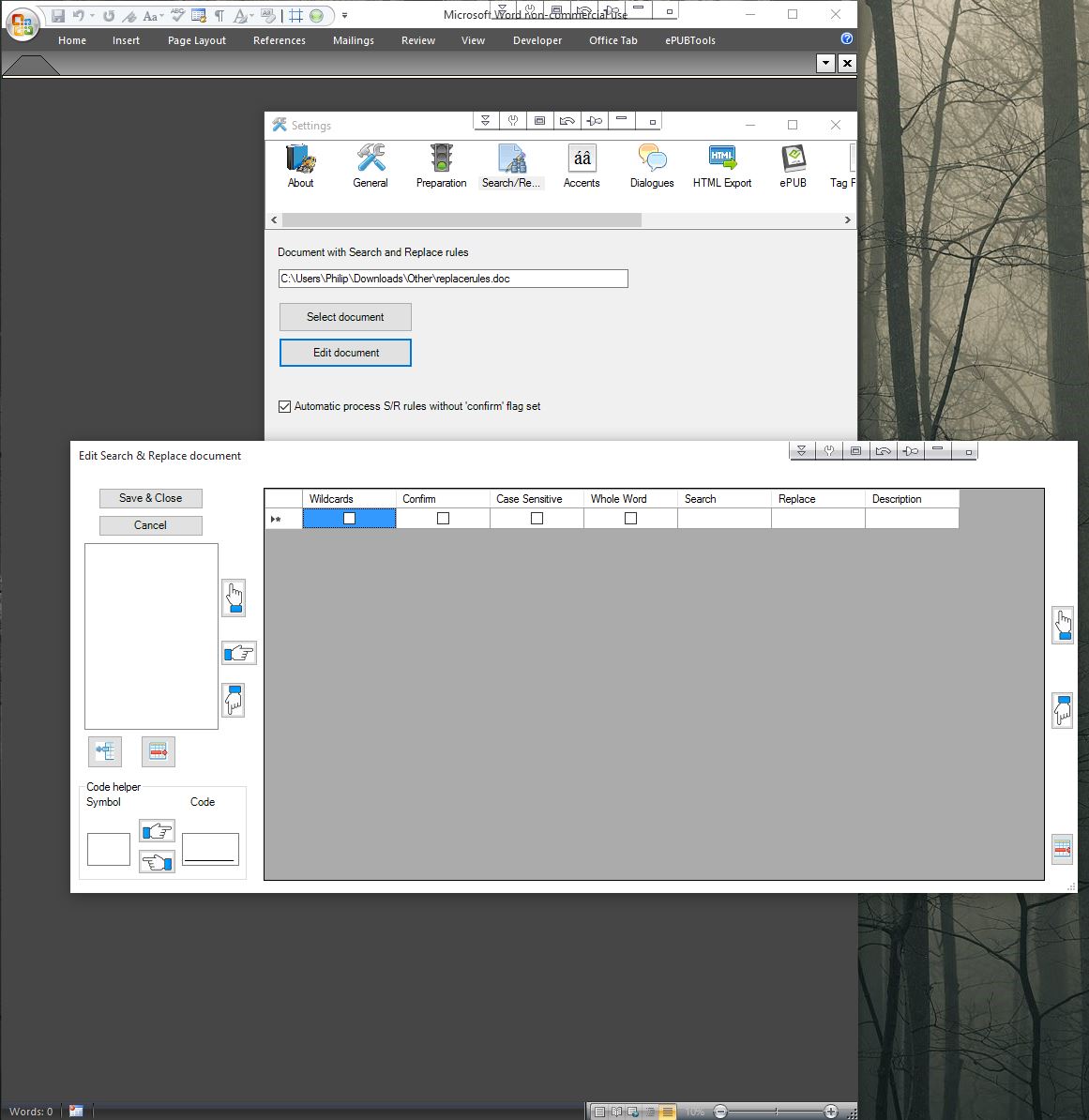Click the Settings toolbar right scroll arrow

(x=848, y=220)
